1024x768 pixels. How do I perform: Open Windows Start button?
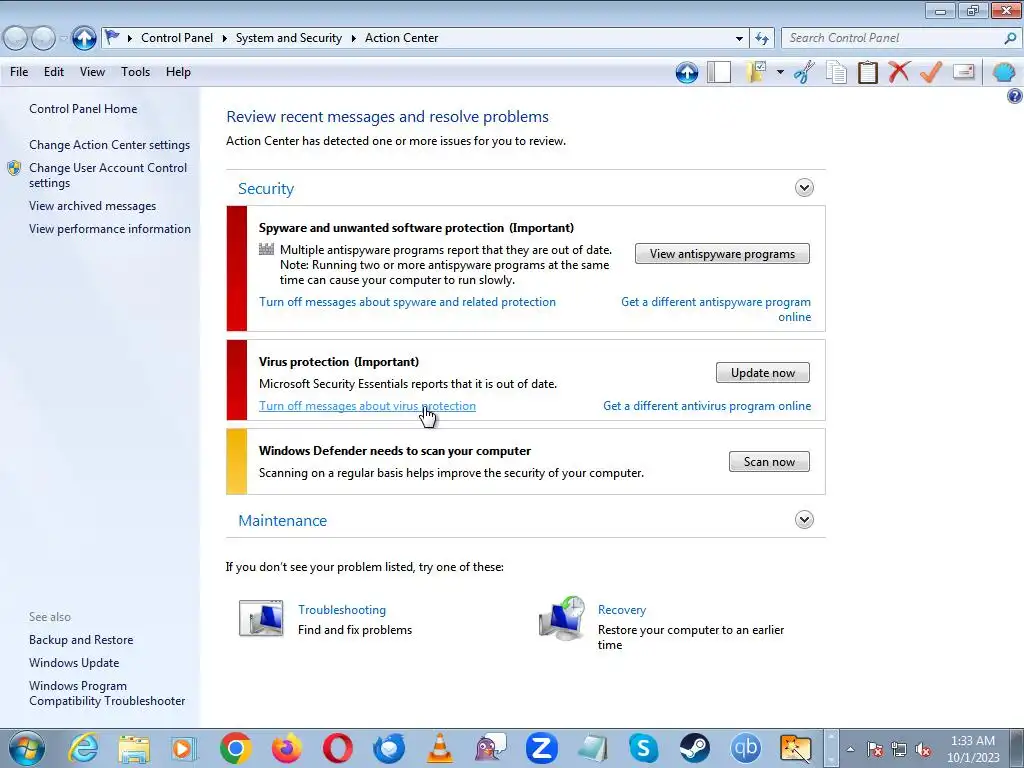tap(27, 748)
